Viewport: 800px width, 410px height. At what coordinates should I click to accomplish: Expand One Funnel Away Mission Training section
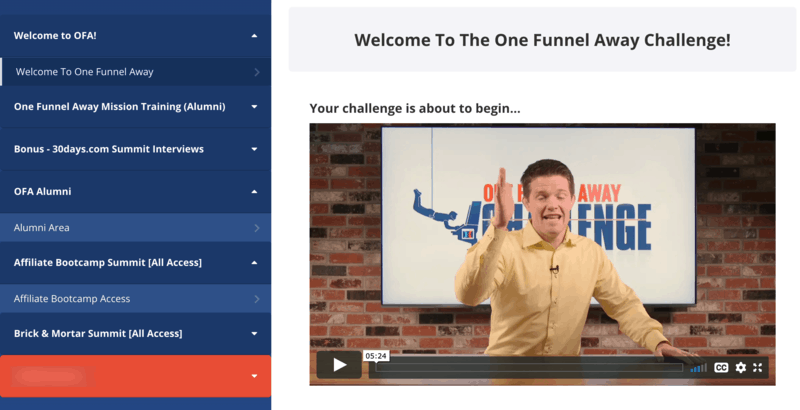pyautogui.click(x=135, y=107)
